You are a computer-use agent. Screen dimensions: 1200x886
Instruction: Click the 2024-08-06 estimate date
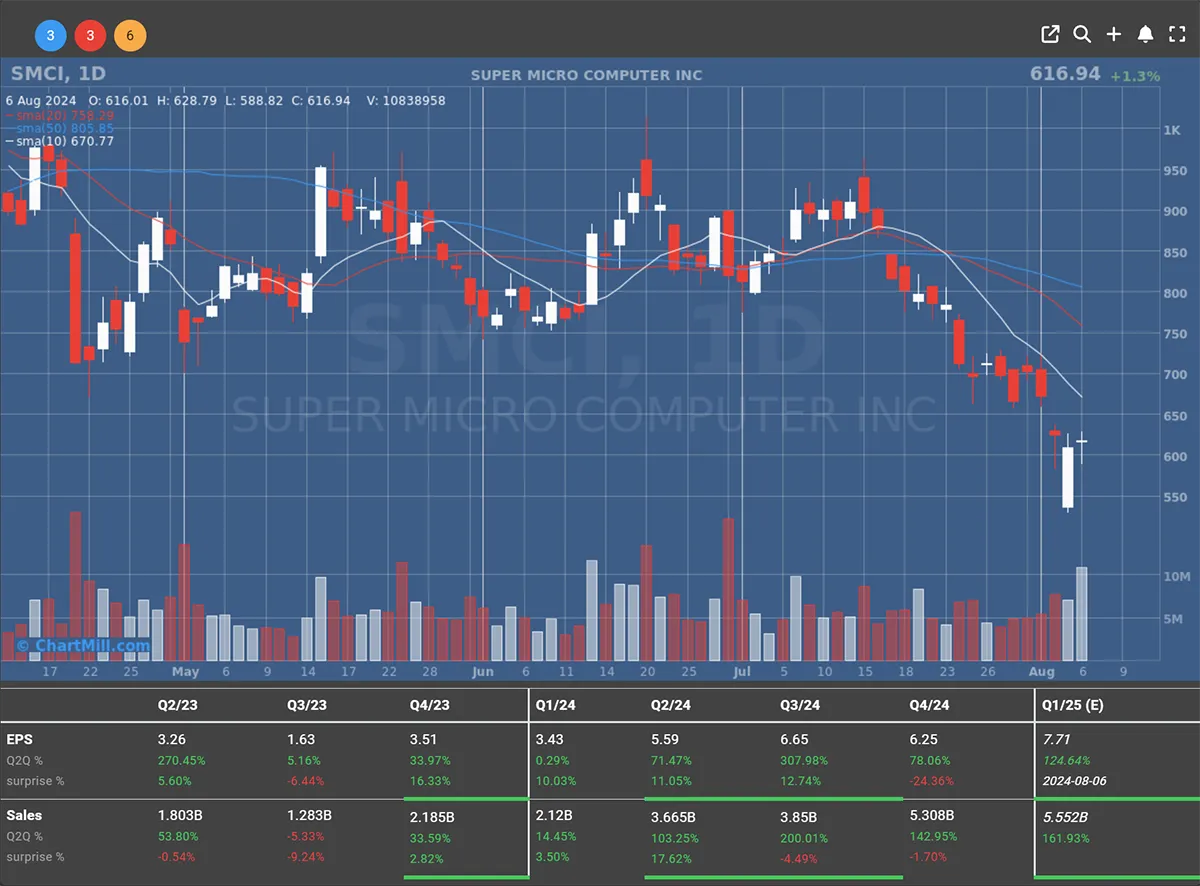click(1075, 781)
